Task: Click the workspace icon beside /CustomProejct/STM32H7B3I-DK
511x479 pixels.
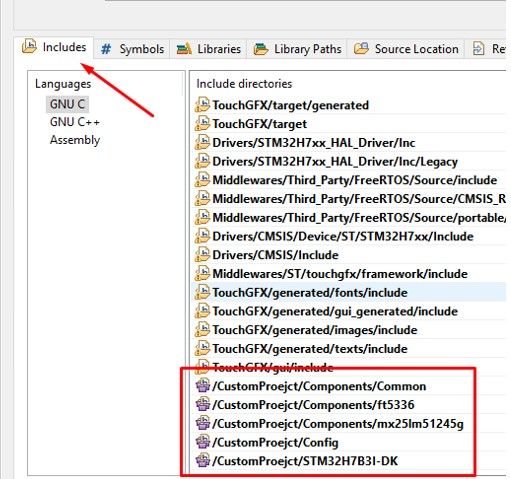Action: pyautogui.click(x=203, y=460)
